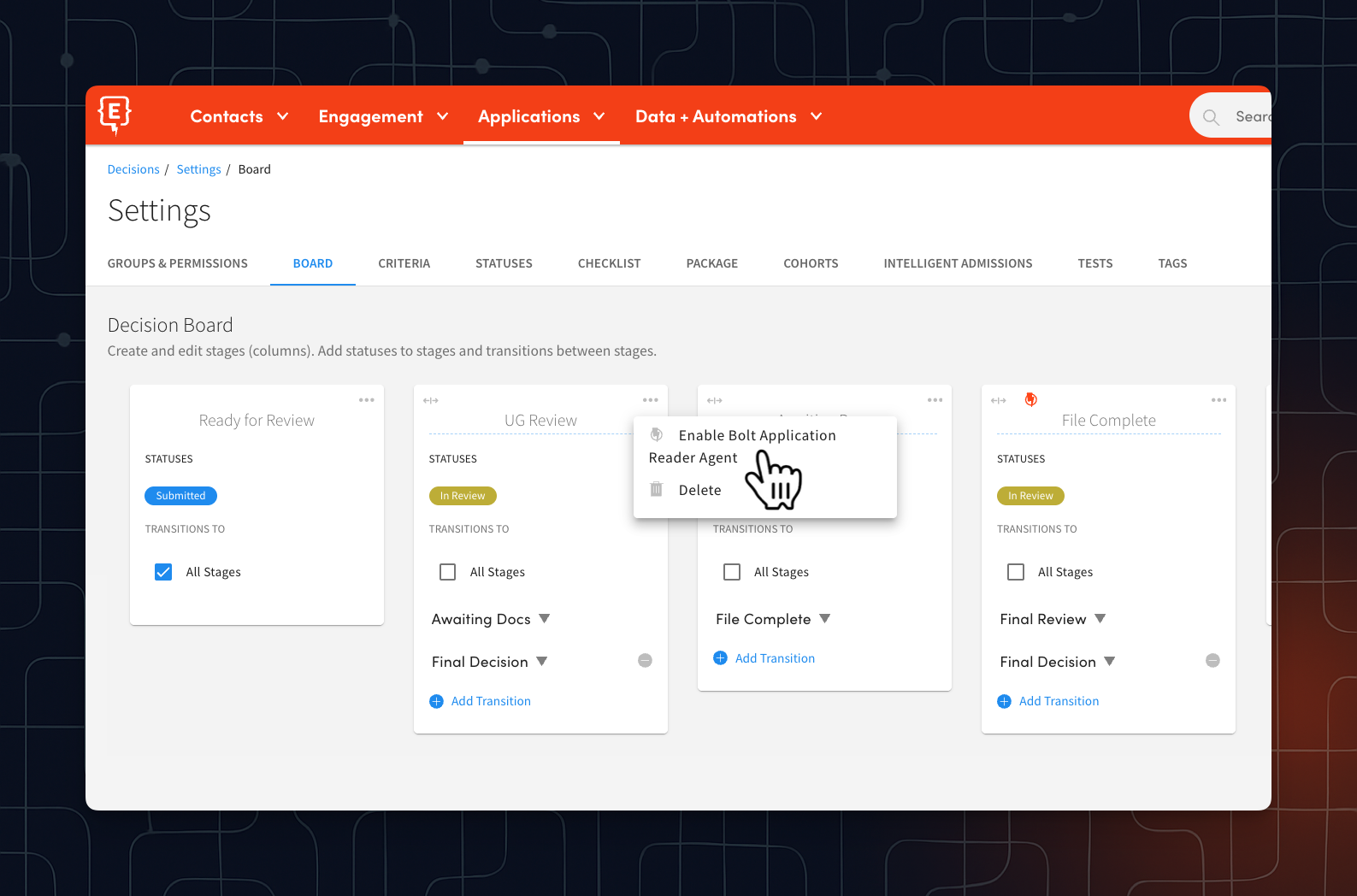Click the UG Review column title
The image size is (1357, 896).
coord(540,421)
